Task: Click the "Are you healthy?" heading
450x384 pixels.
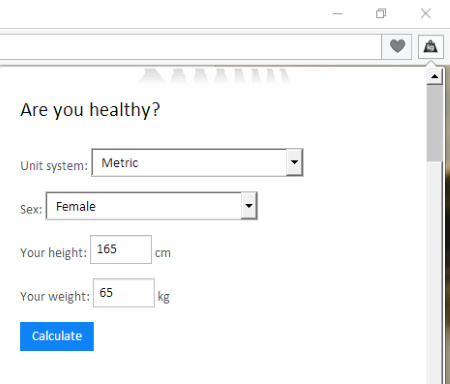Action: pos(90,110)
